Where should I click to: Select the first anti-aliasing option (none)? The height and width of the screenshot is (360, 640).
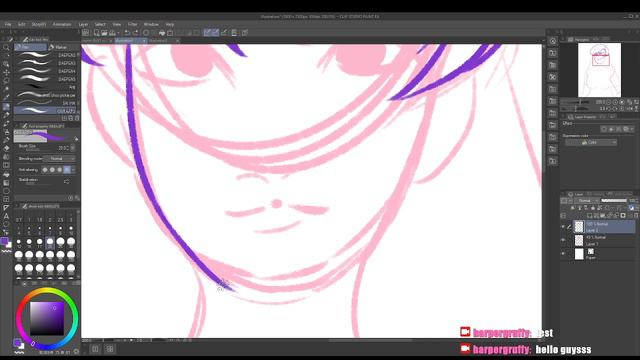coord(45,170)
